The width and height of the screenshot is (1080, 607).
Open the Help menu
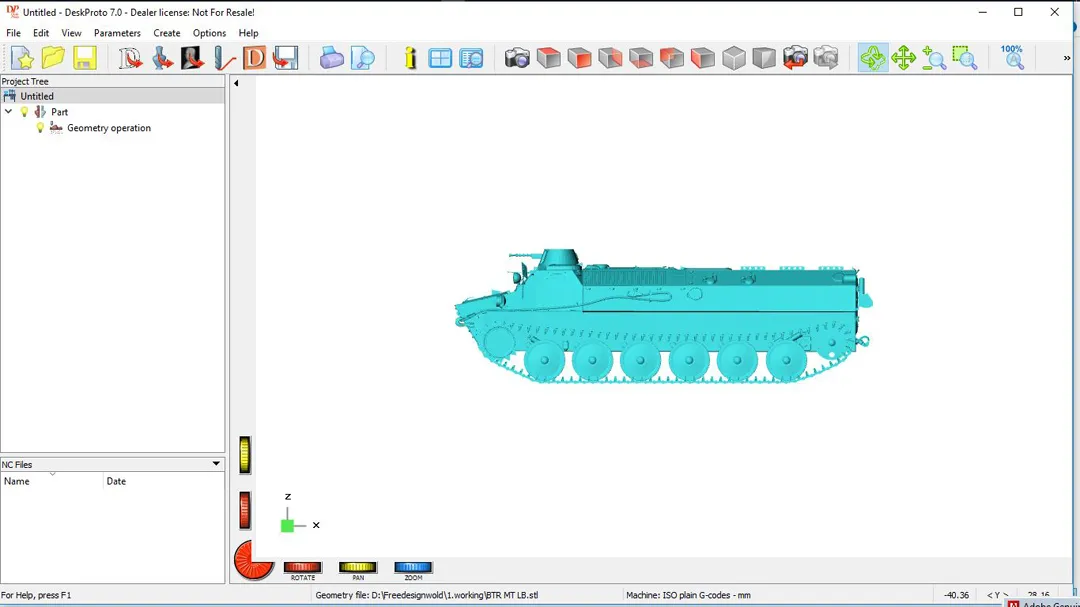click(x=248, y=33)
